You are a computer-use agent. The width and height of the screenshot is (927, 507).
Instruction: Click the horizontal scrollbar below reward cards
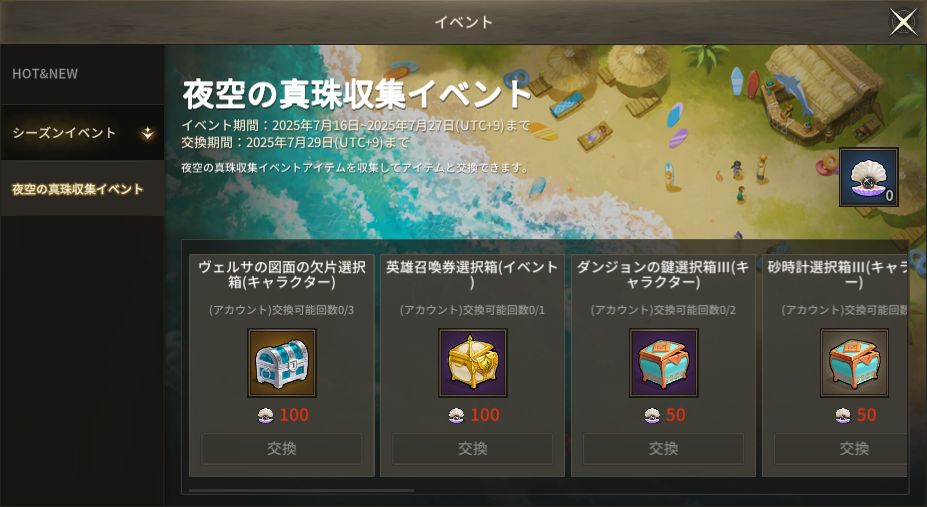tap(302, 490)
